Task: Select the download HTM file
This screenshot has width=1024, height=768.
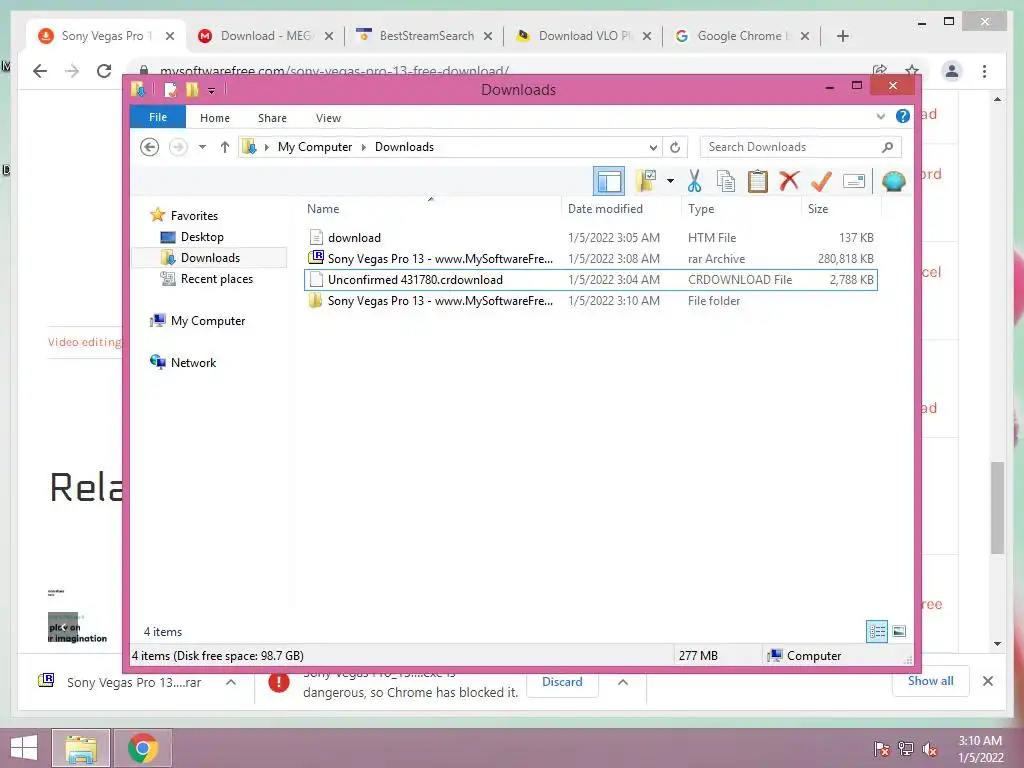Action: coord(590,238)
